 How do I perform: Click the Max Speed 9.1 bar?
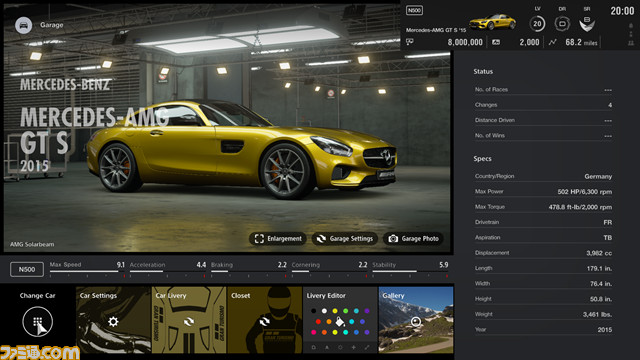[x=87, y=269]
